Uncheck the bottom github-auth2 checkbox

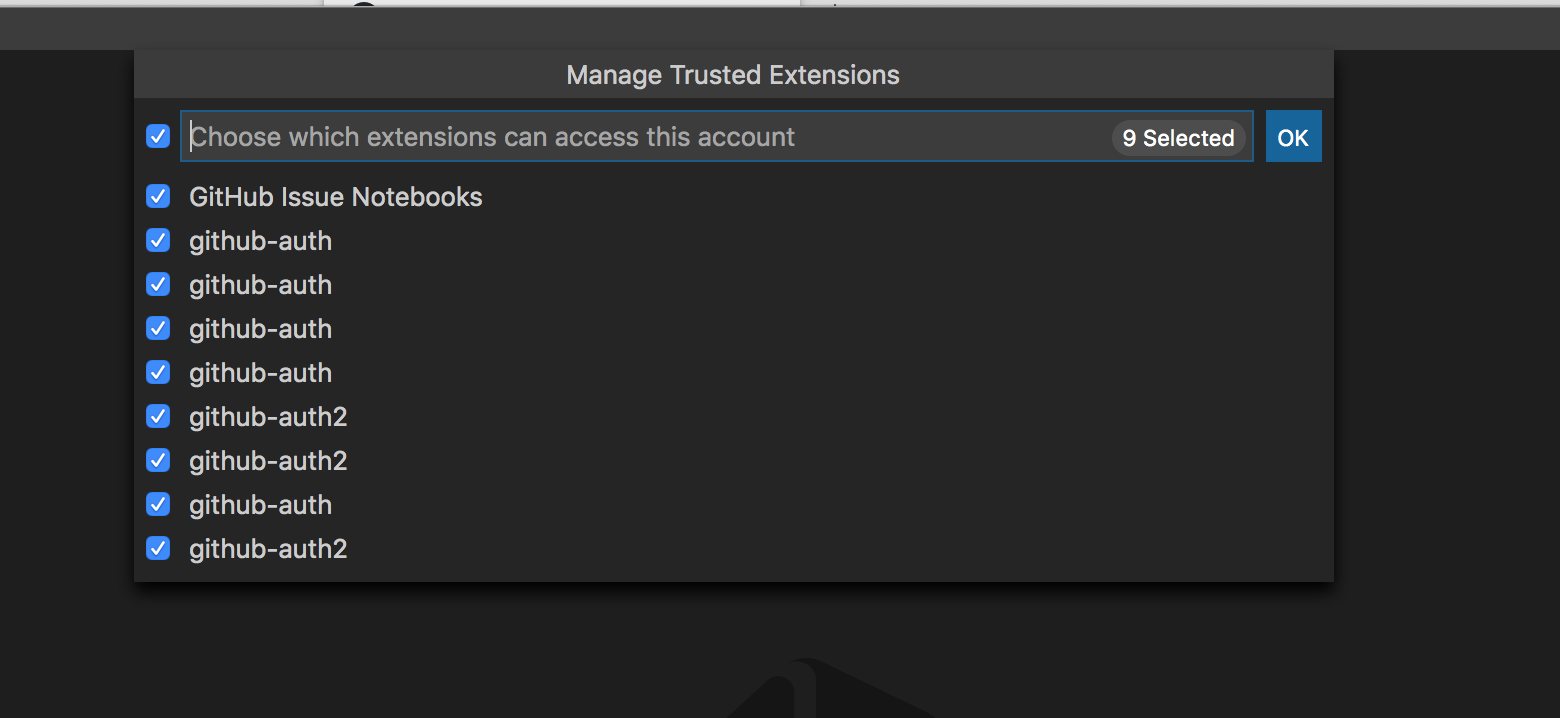[x=158, y=548]
